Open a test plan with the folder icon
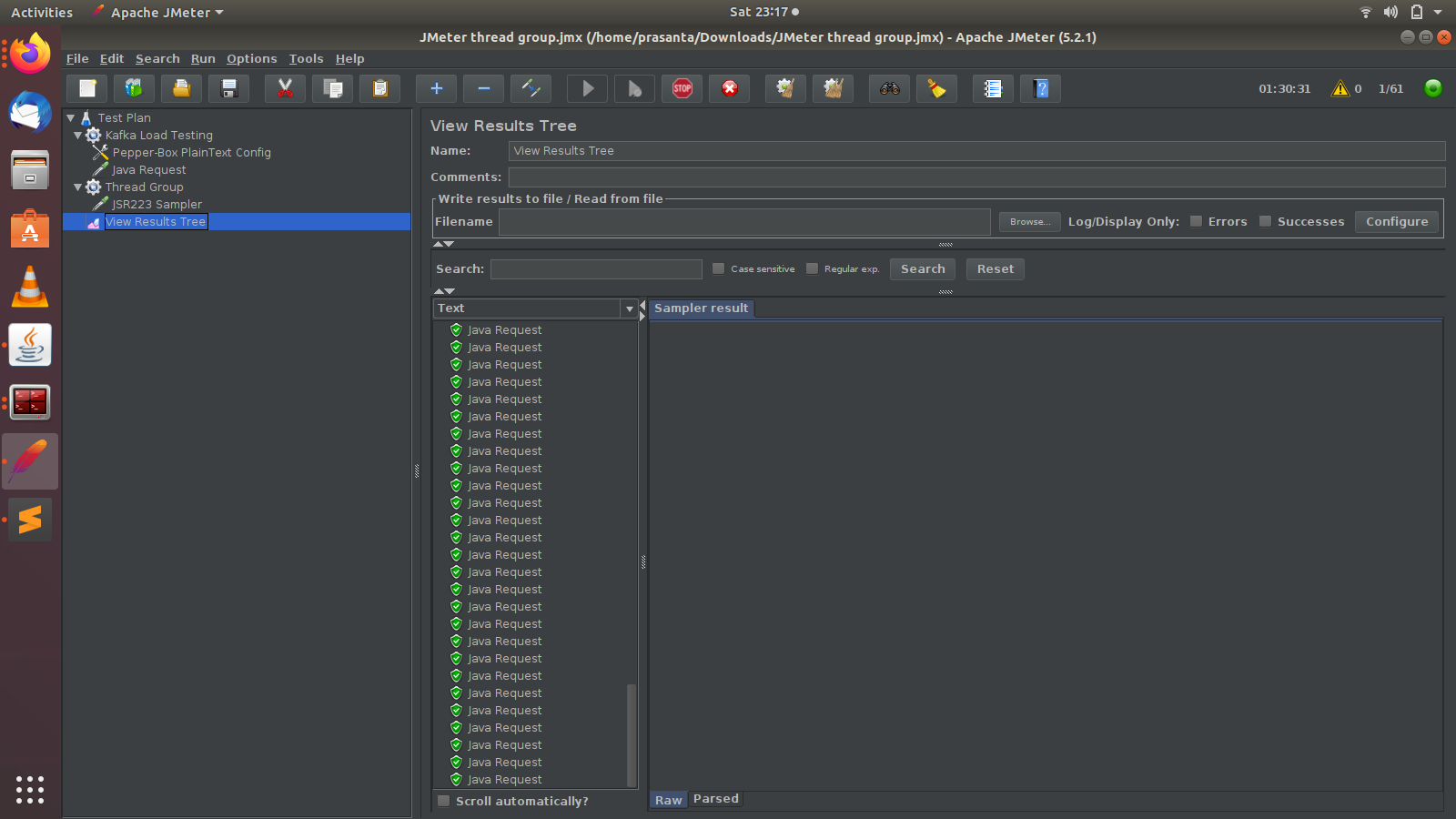The image size is (1456, 819). [181, 88]
